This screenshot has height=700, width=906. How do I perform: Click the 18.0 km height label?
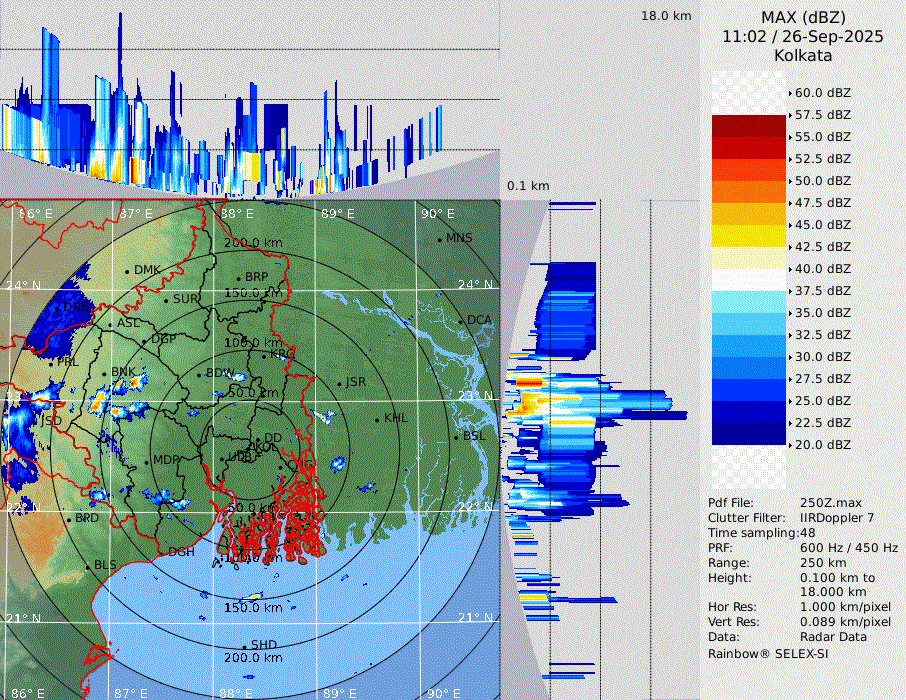coord(666,16)
